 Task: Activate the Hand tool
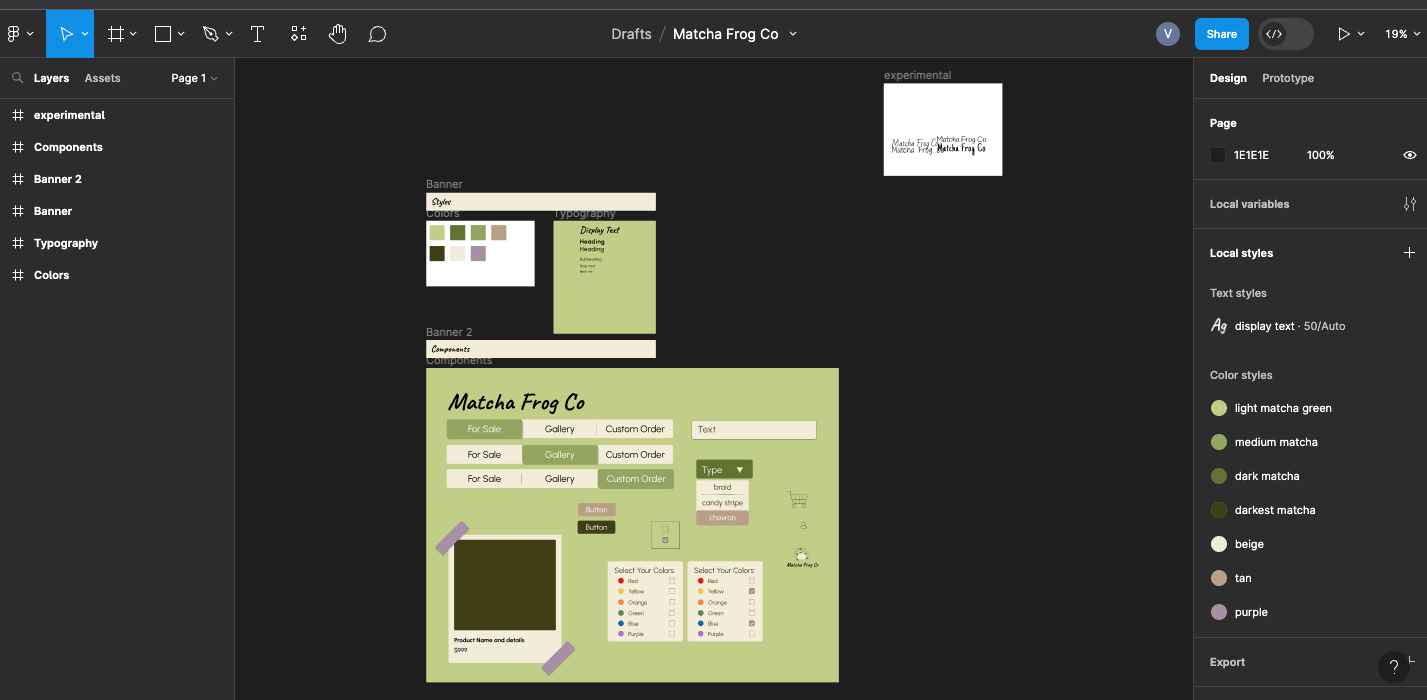tap(338, 34)
